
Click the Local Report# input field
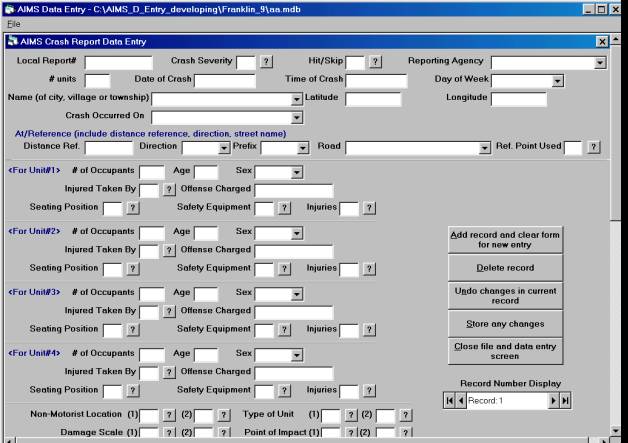click(119, 63)
